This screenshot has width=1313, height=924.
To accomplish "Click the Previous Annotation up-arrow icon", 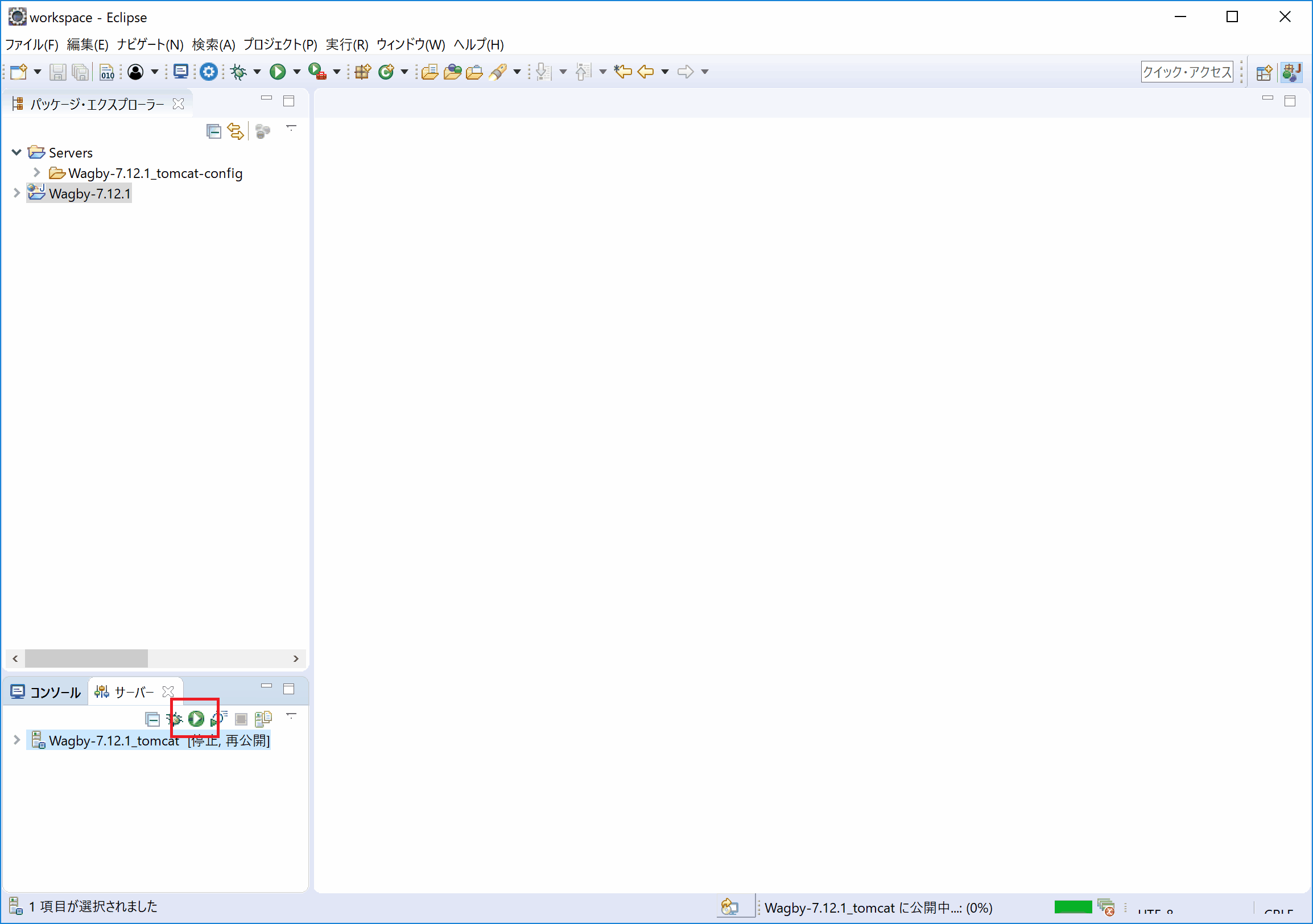I will pyautogui.click(x=583, y=72).
